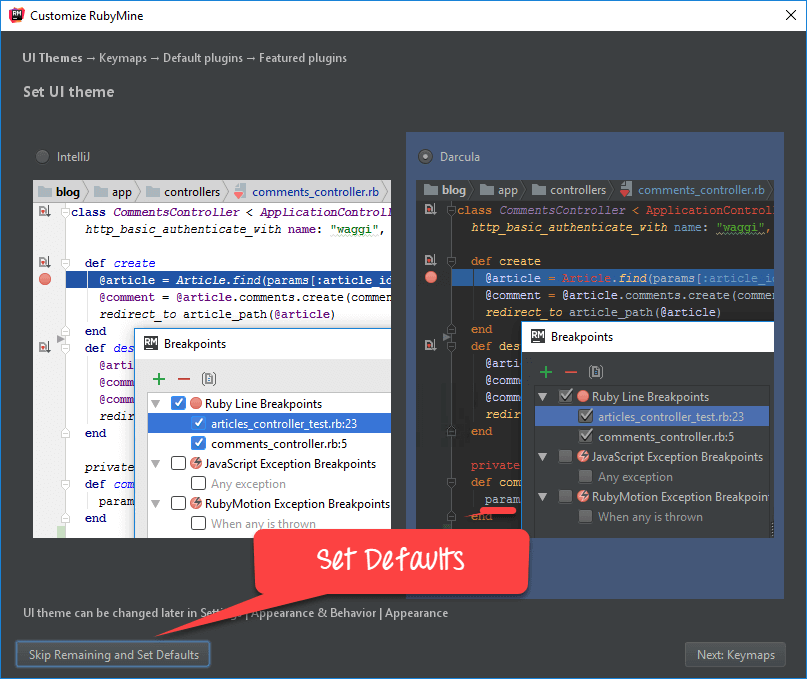Collapse RubyMotion Exception Breakpoints in light preview
807x679 pixels.
[156, 504]
